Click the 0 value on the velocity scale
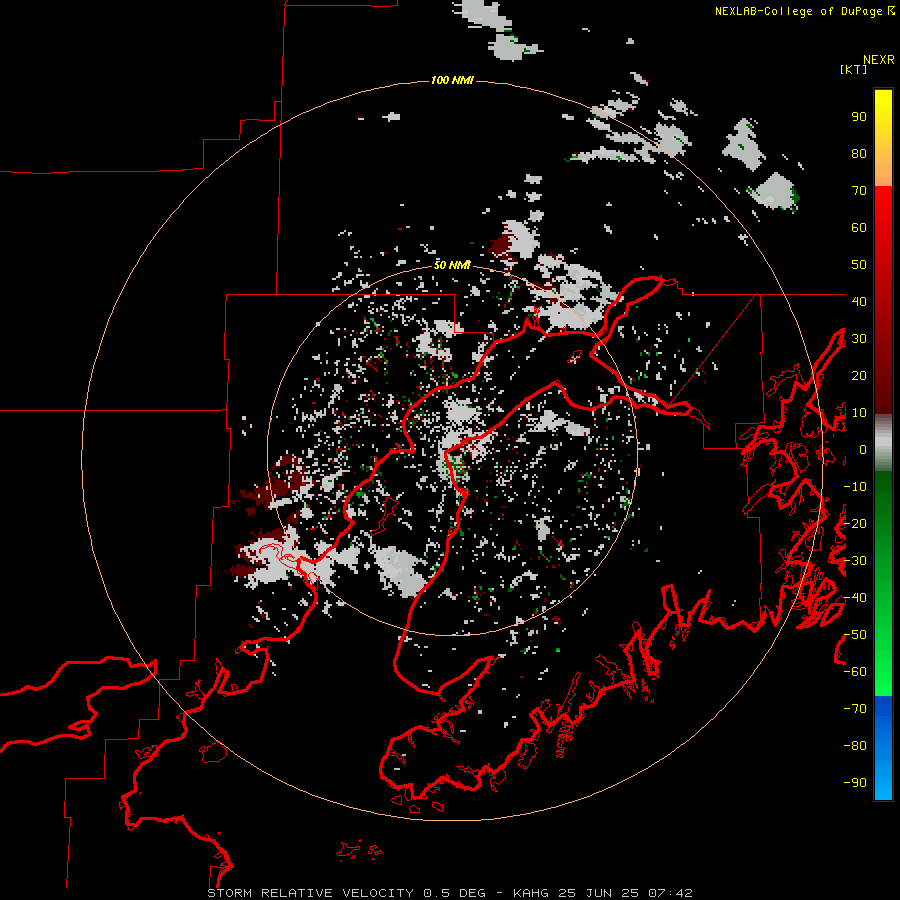900x900 pixels. click(x=863, y=450)
